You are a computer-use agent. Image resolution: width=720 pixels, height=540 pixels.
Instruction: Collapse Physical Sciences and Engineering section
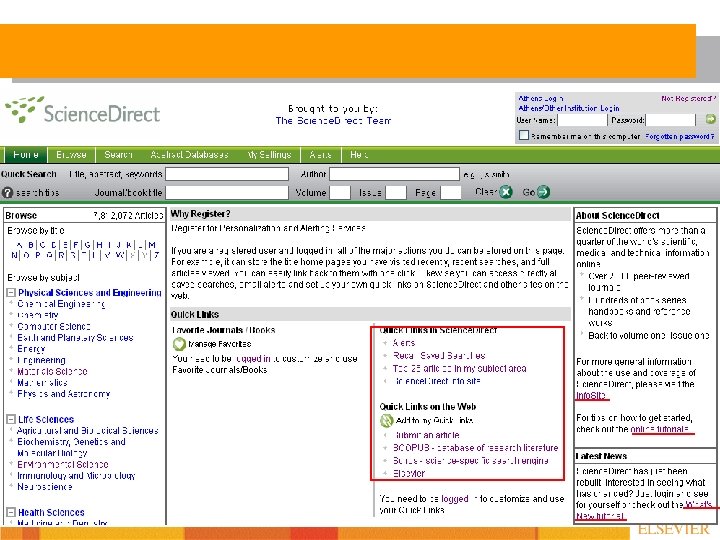click(x=11, y=292)
